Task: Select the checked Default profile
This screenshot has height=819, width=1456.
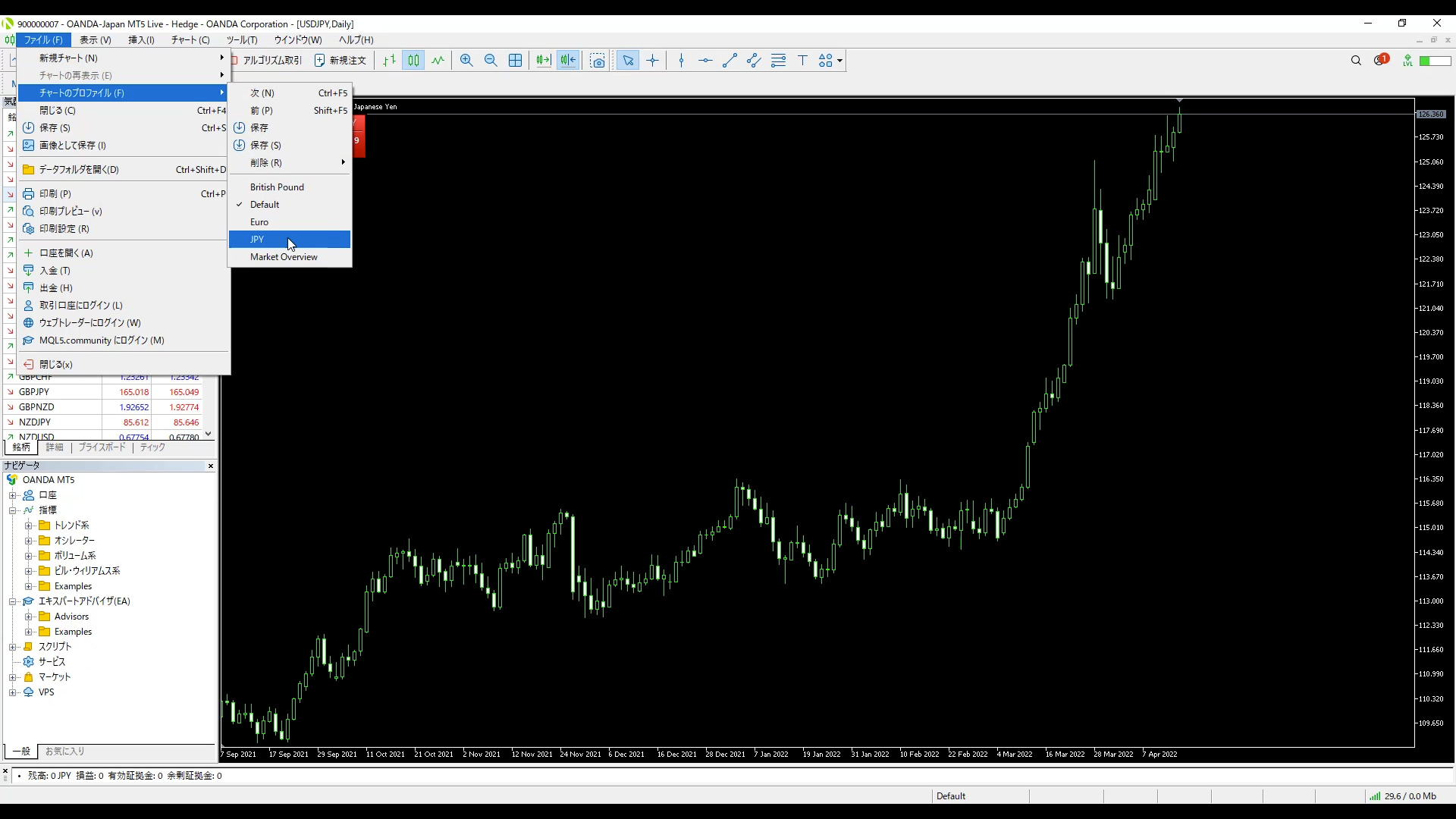Action: click(x=265, y=205)
